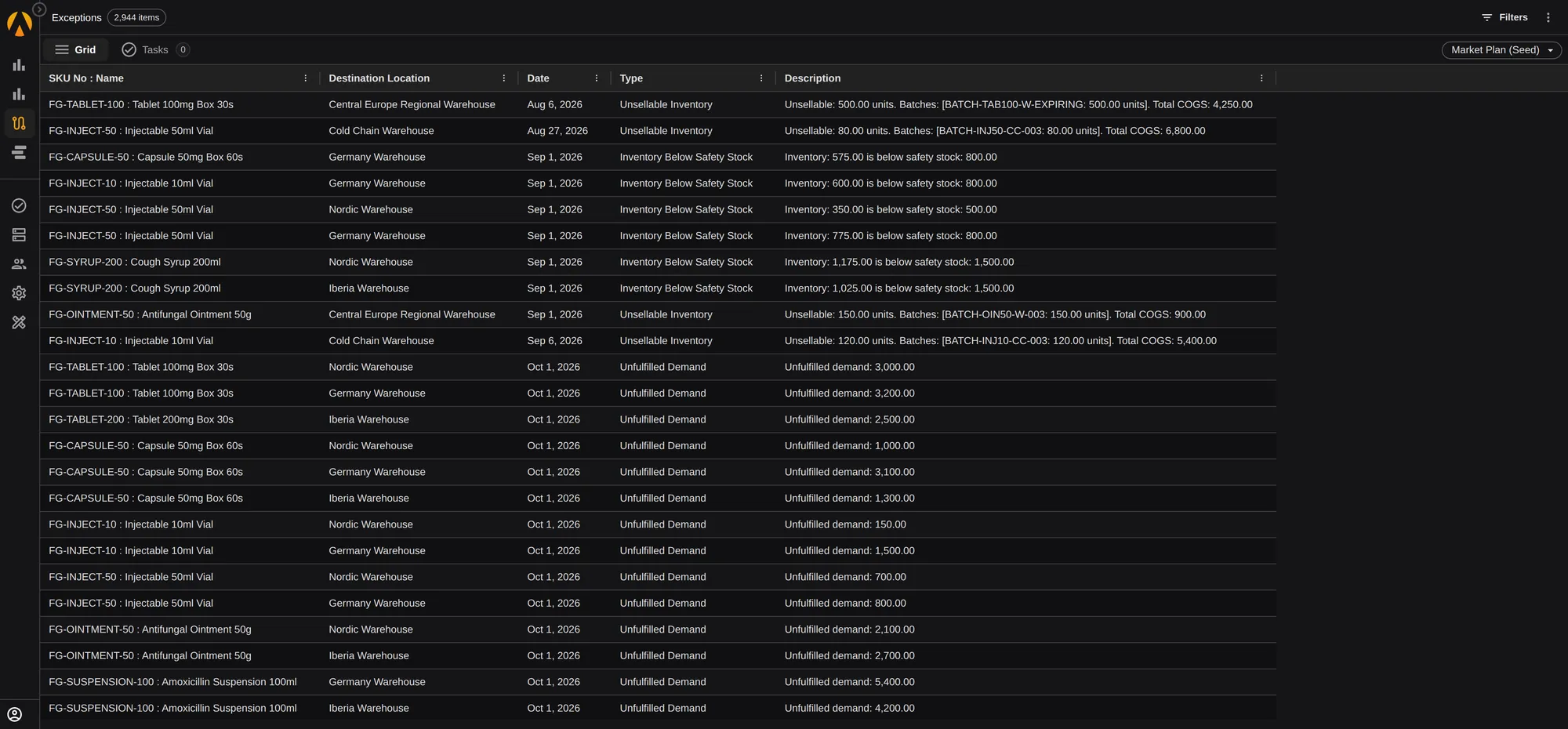
Task: Sort by Type column header
Action: pos(631,78)
